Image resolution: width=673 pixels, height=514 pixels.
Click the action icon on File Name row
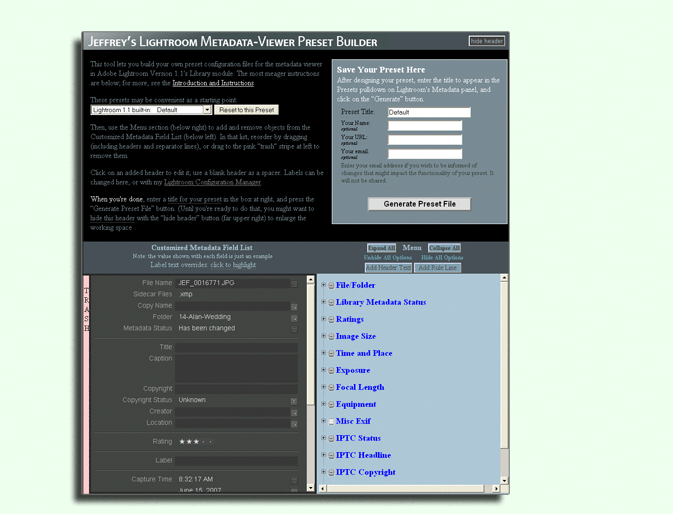point(294,284)
